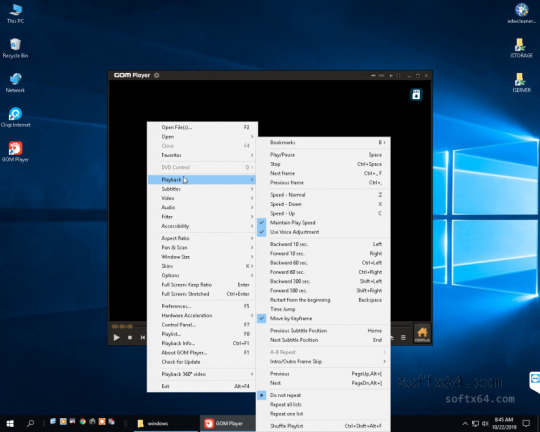Viewport: 540px width, 432px height.
Task: Open the Windows Start menu
Action: (x=10, y=423)
